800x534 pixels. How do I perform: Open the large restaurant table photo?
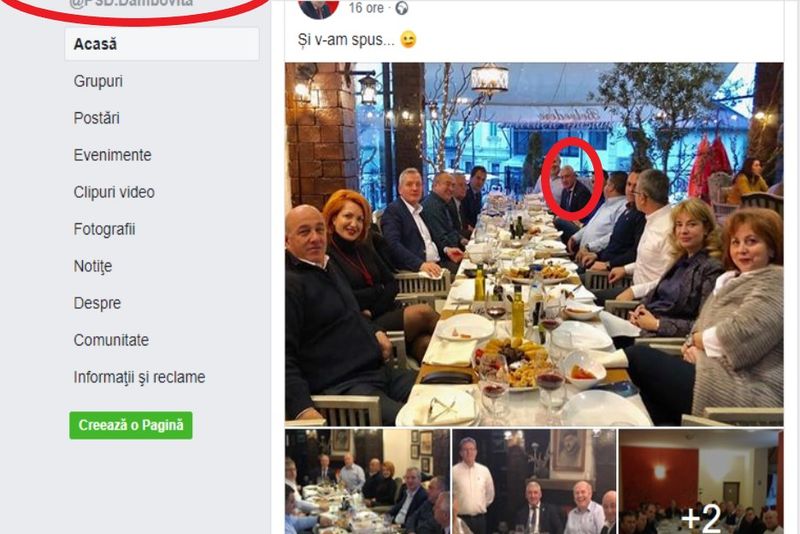533,244
